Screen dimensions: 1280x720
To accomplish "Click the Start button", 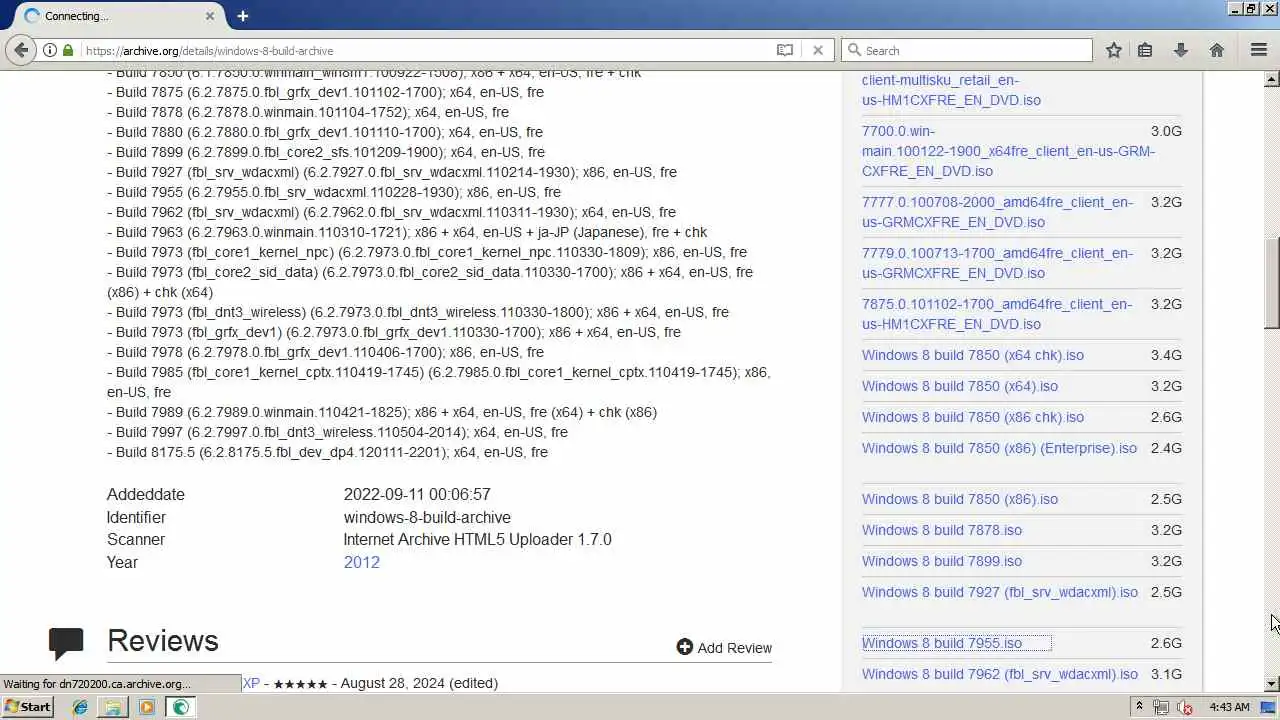I will (27, 707).
